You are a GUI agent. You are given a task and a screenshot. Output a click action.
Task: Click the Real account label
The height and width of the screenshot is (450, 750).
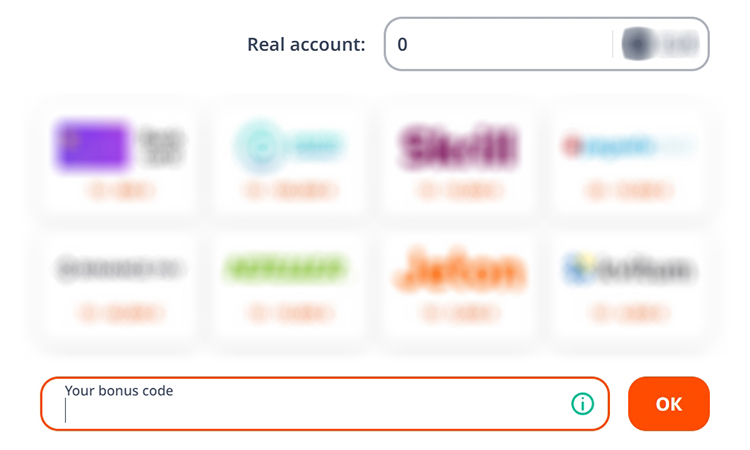pos(306,45)
